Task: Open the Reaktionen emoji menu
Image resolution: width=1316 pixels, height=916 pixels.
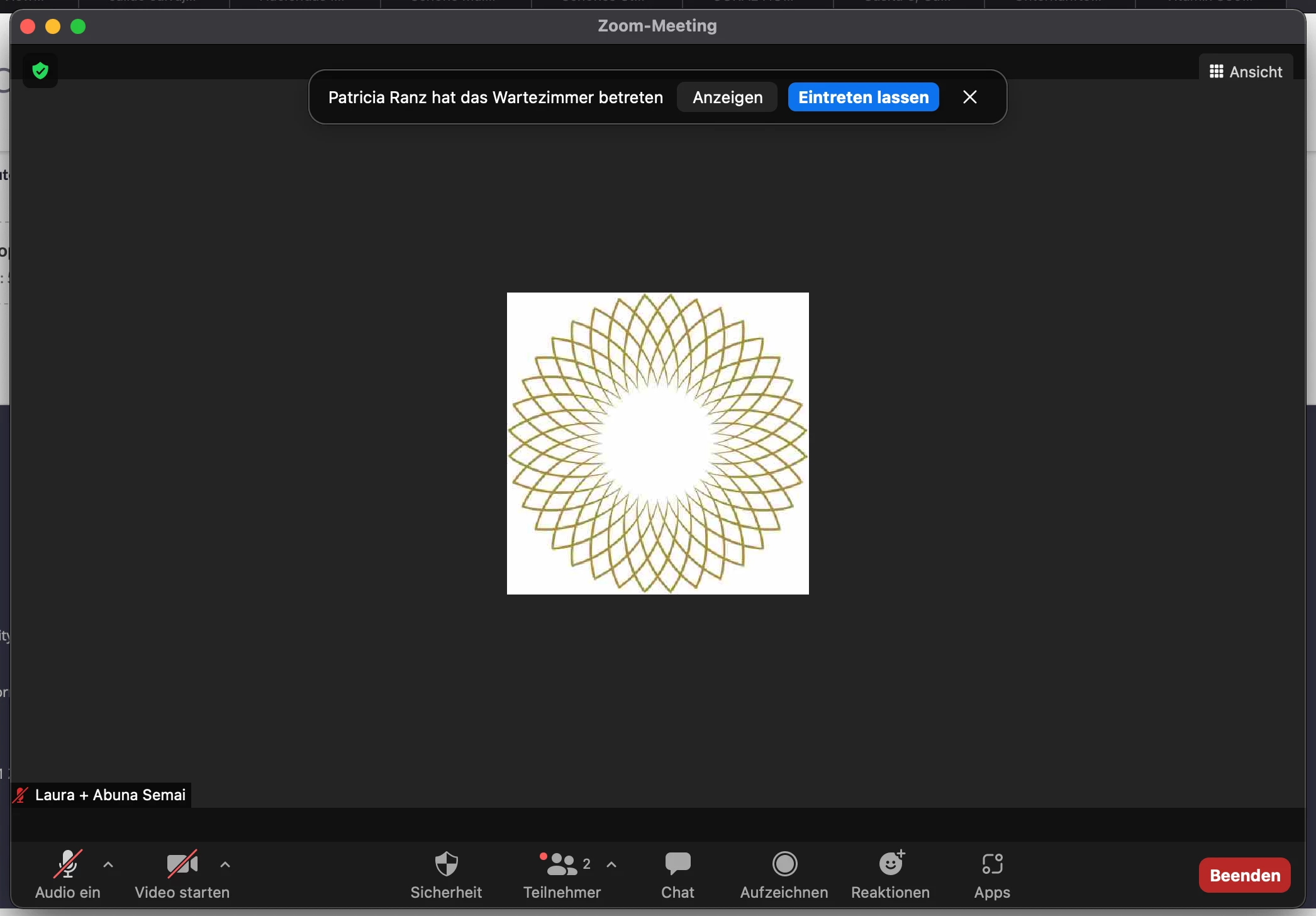Action: (890, 874)
